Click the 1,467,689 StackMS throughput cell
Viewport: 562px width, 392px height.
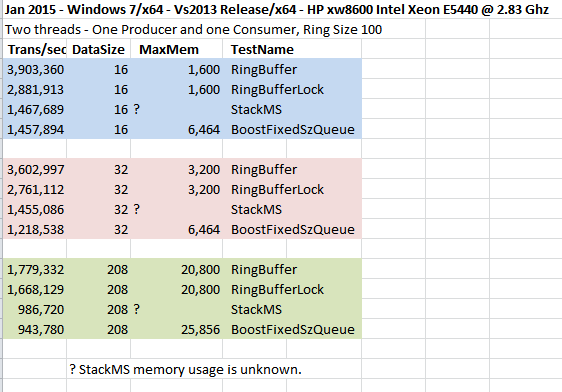click(35, 109)
